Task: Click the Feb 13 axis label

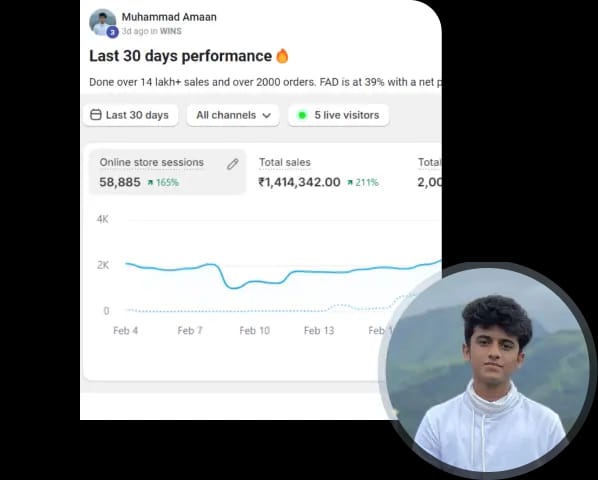Action: (x=319, y=331)
